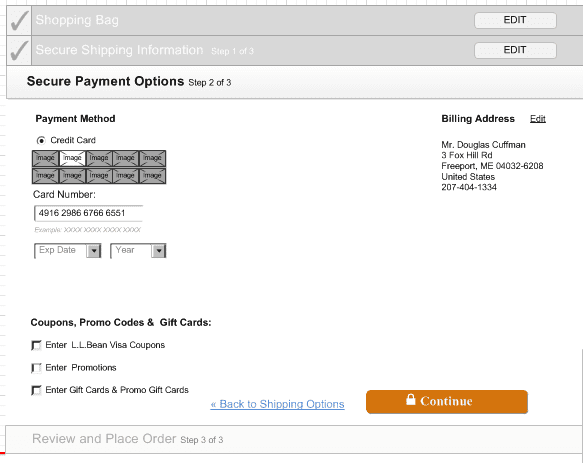Click EDIT button for Shopping Bag
Image resolution: width=583 pixels, height=463 pixels.
[x=515, y=20]
